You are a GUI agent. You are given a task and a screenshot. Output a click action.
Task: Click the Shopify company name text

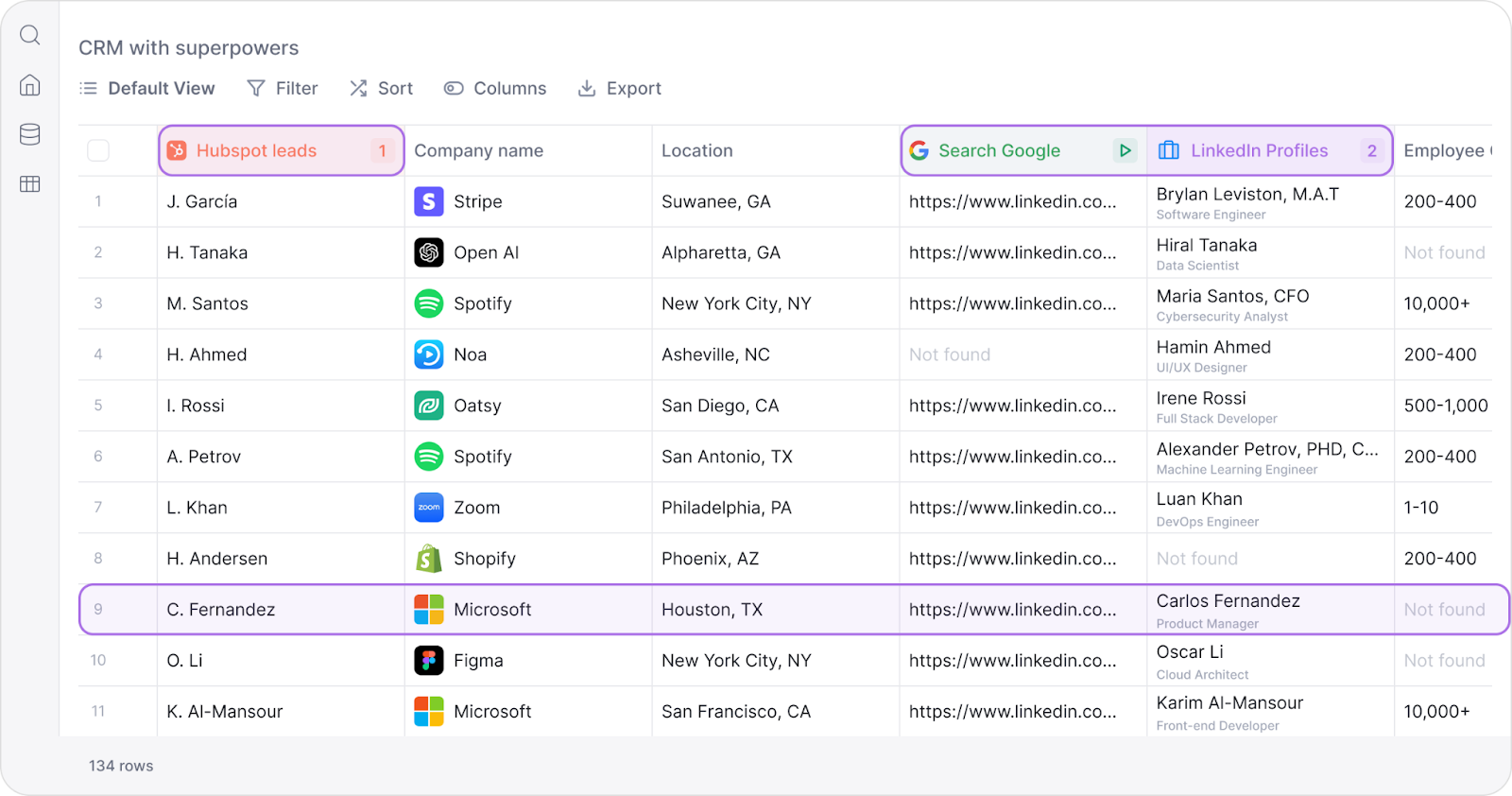click(x=485, y=559)
